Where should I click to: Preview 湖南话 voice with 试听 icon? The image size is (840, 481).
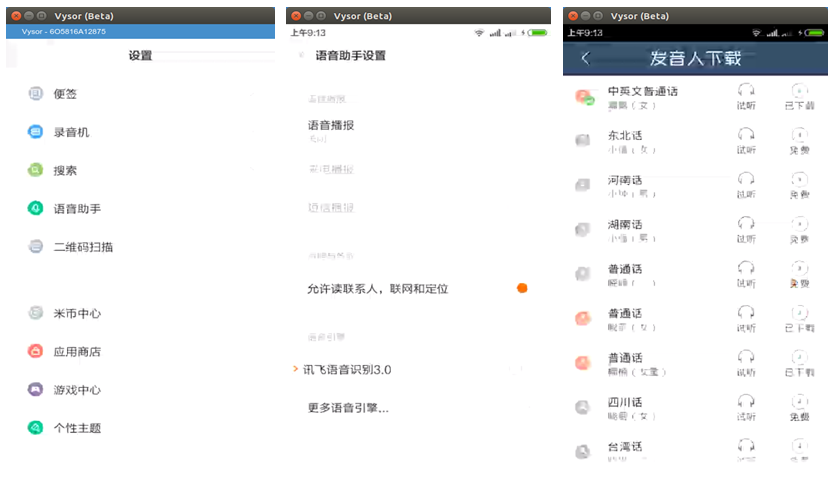point(746,223)
